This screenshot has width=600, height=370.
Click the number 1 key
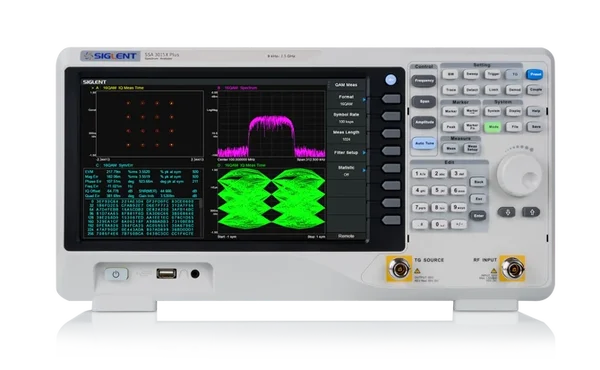(420, 174)
